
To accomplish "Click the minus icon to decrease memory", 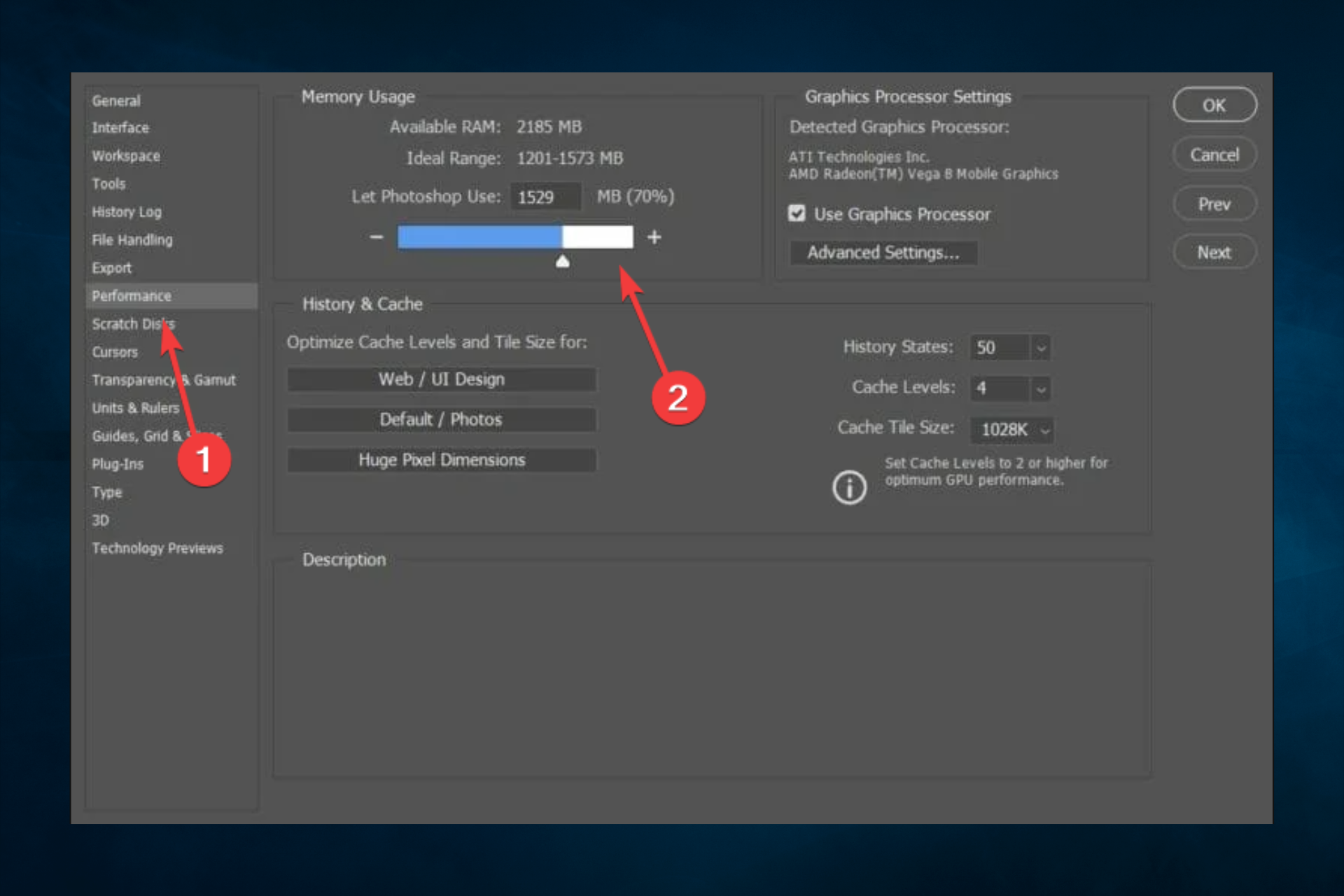I will [x=376, y=237].
